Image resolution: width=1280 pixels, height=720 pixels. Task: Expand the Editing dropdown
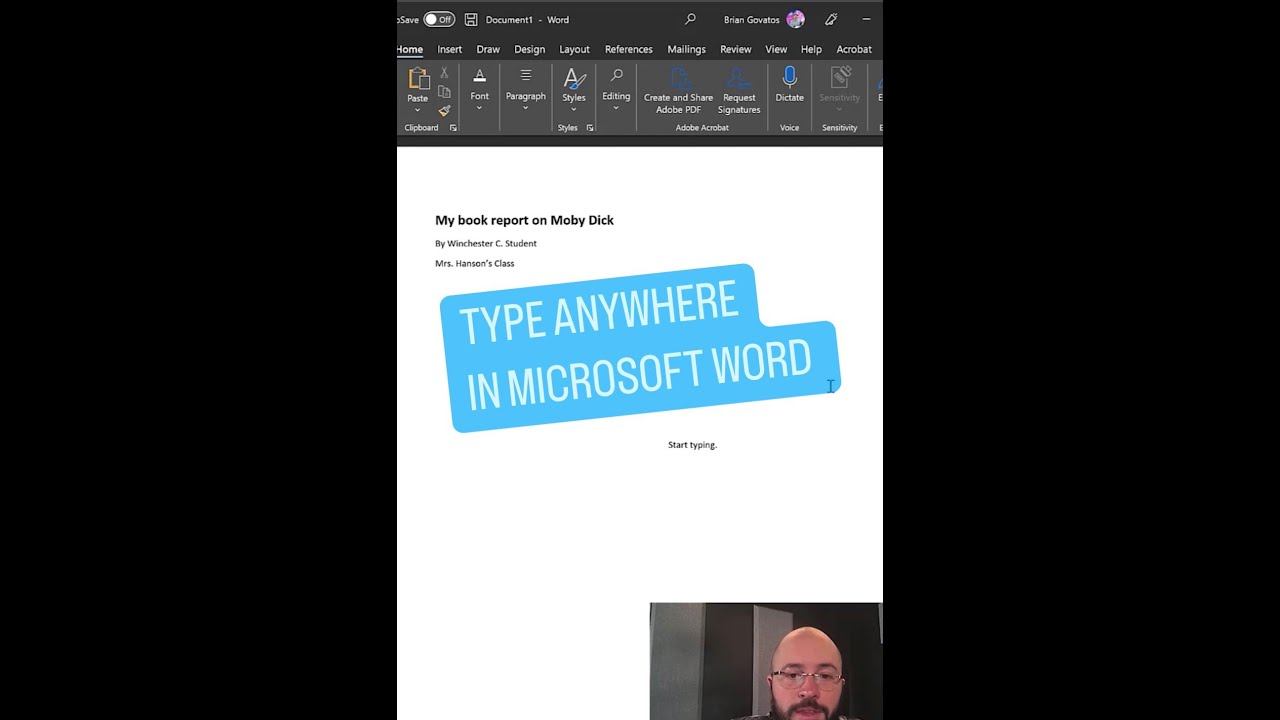(616, 90)
